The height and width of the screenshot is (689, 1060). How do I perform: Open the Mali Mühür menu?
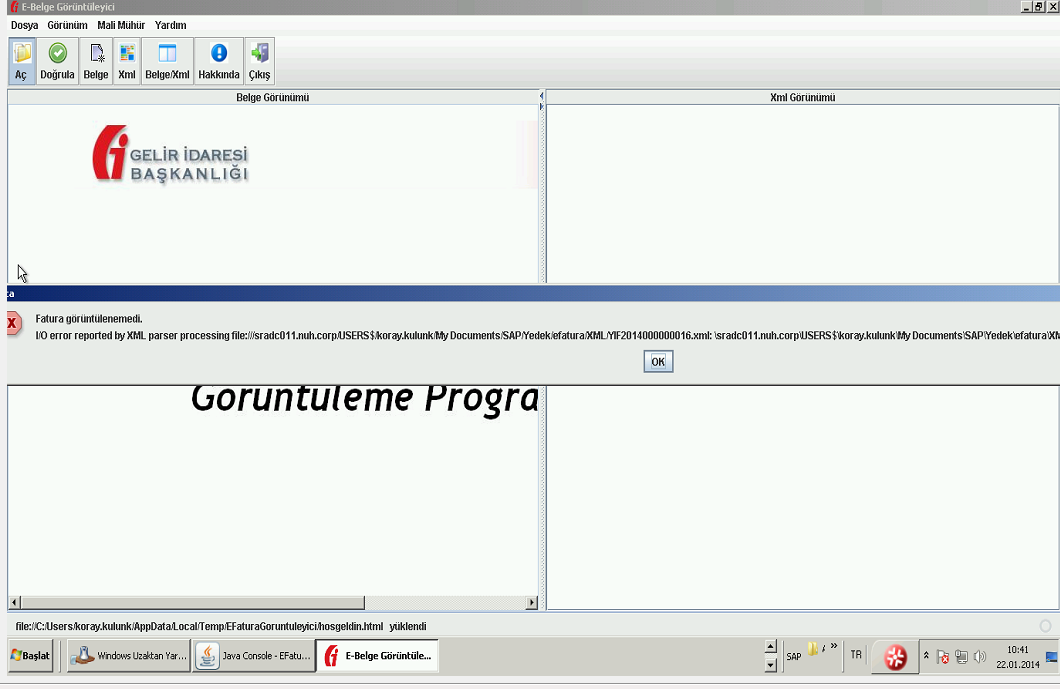pyautogui.click(x=121, y=25)
